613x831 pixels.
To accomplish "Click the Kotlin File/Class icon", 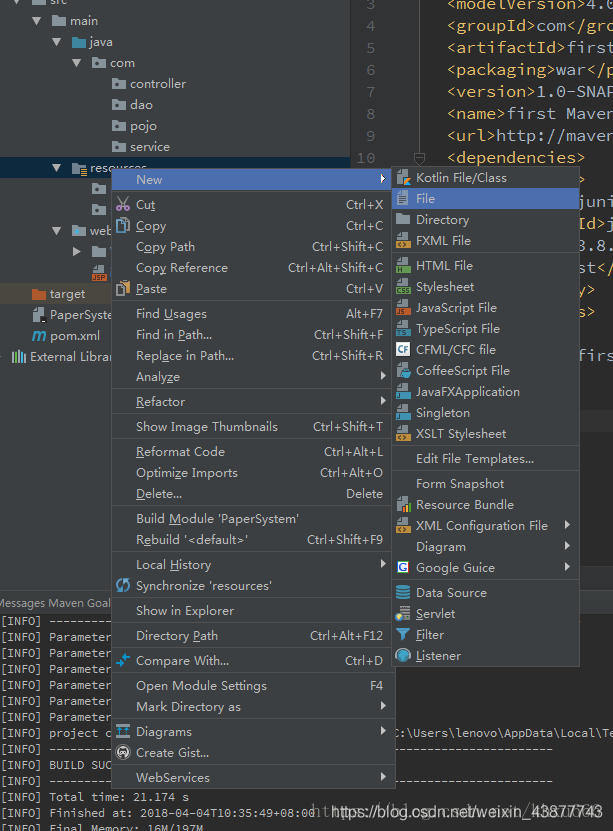I will click(403, 178).
